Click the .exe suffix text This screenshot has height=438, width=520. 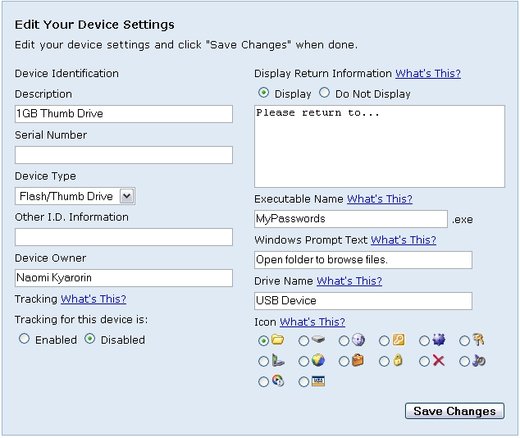tap(463, 220)
